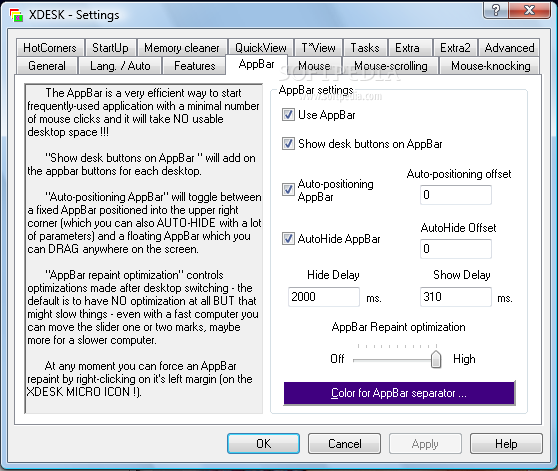Click the AppBar Repaint optimization slider thumb
Viewport: 558px width, 471px height.
point(436,359)
